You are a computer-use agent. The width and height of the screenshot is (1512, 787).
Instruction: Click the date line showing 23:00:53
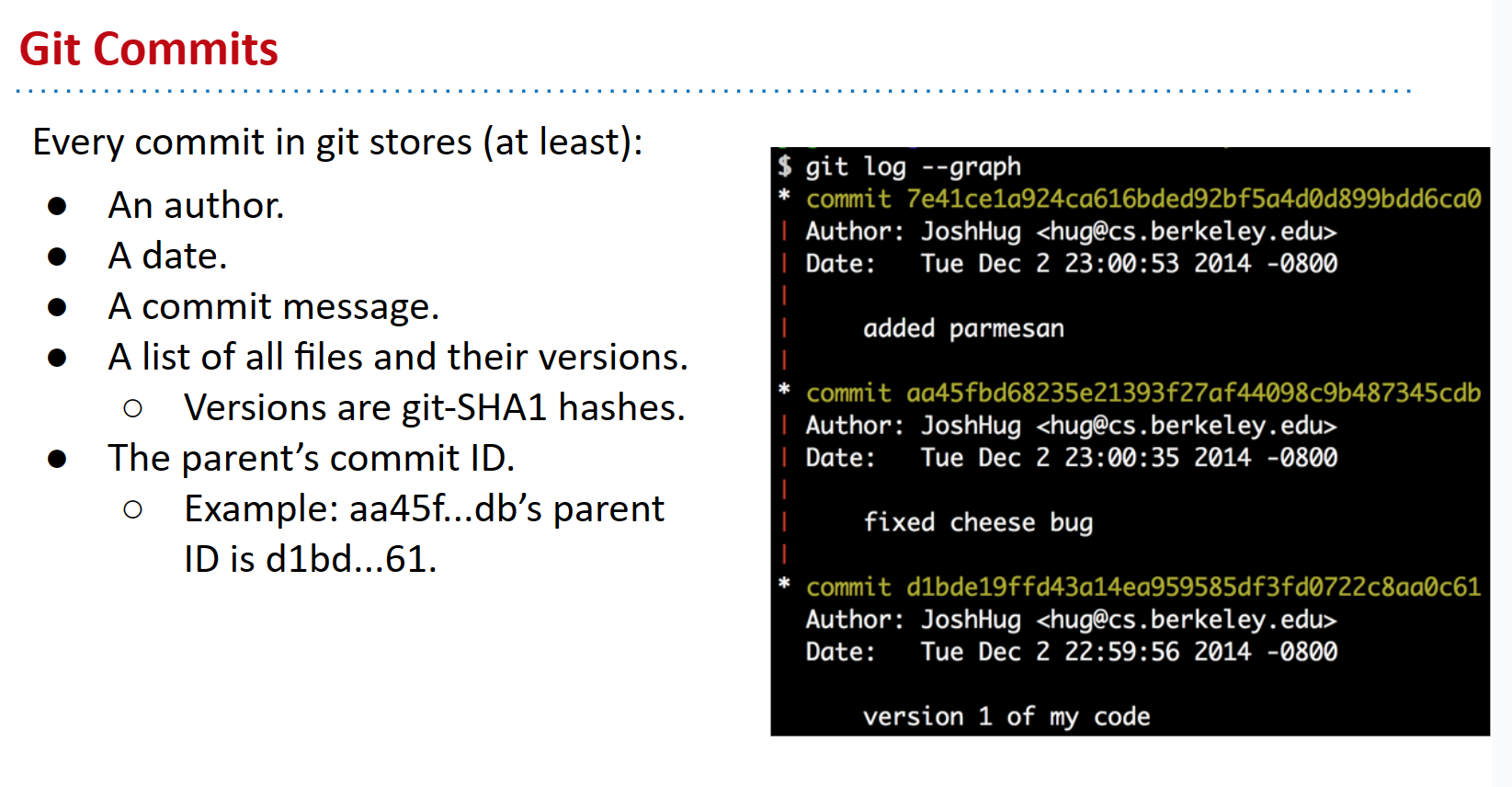point(1072,264)
